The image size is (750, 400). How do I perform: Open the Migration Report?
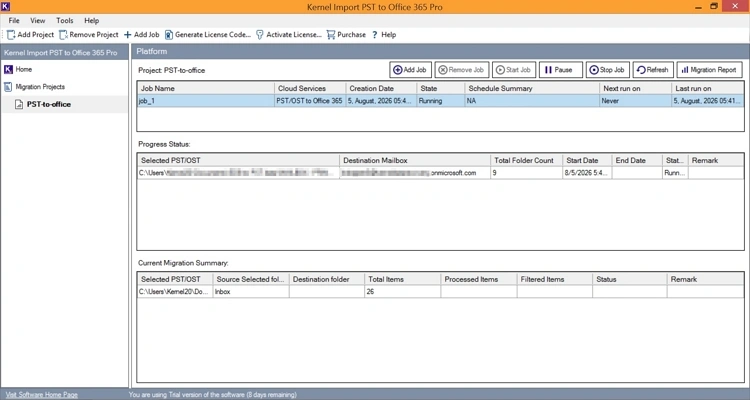[x=709, y=70]
